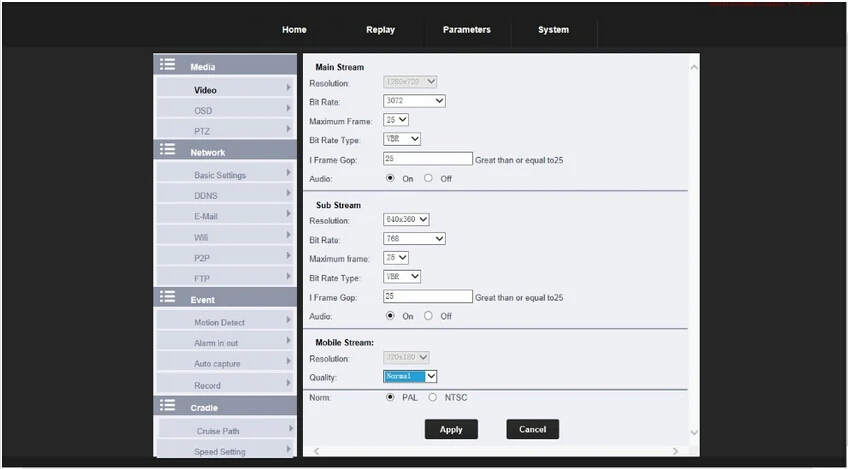Click Main Stream I Frame Gop field
The width and height of the screenshot is (848, 469).
click(x=428, y=158)
